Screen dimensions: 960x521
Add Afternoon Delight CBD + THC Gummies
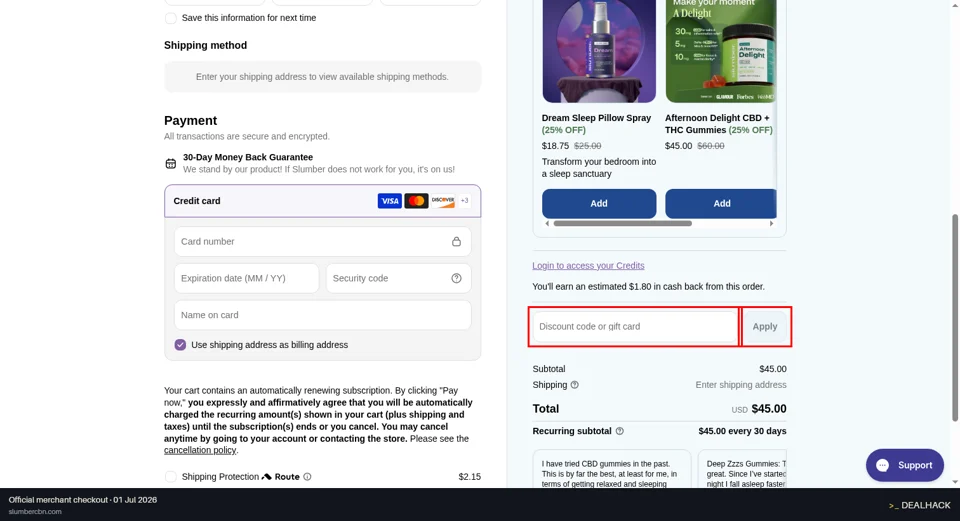tap(721, 203)
